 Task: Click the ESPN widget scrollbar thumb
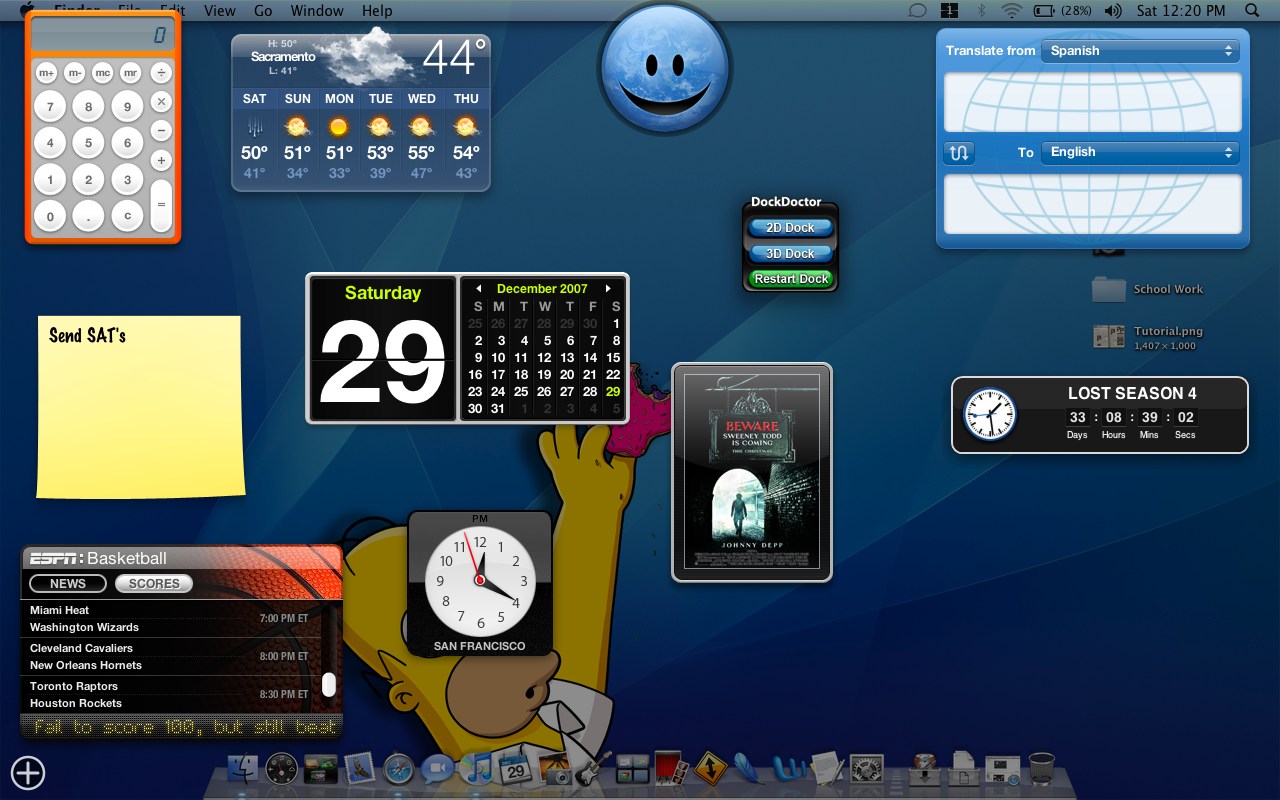(x=328, y=685)
